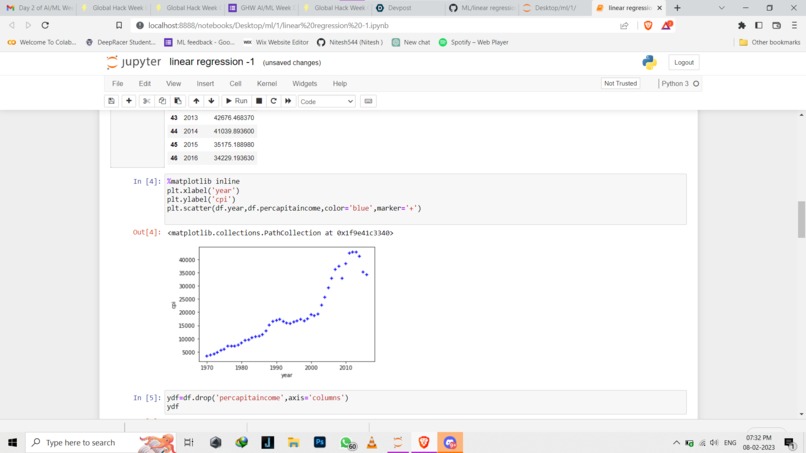Move selected cell up arrow

coord(196,101)
